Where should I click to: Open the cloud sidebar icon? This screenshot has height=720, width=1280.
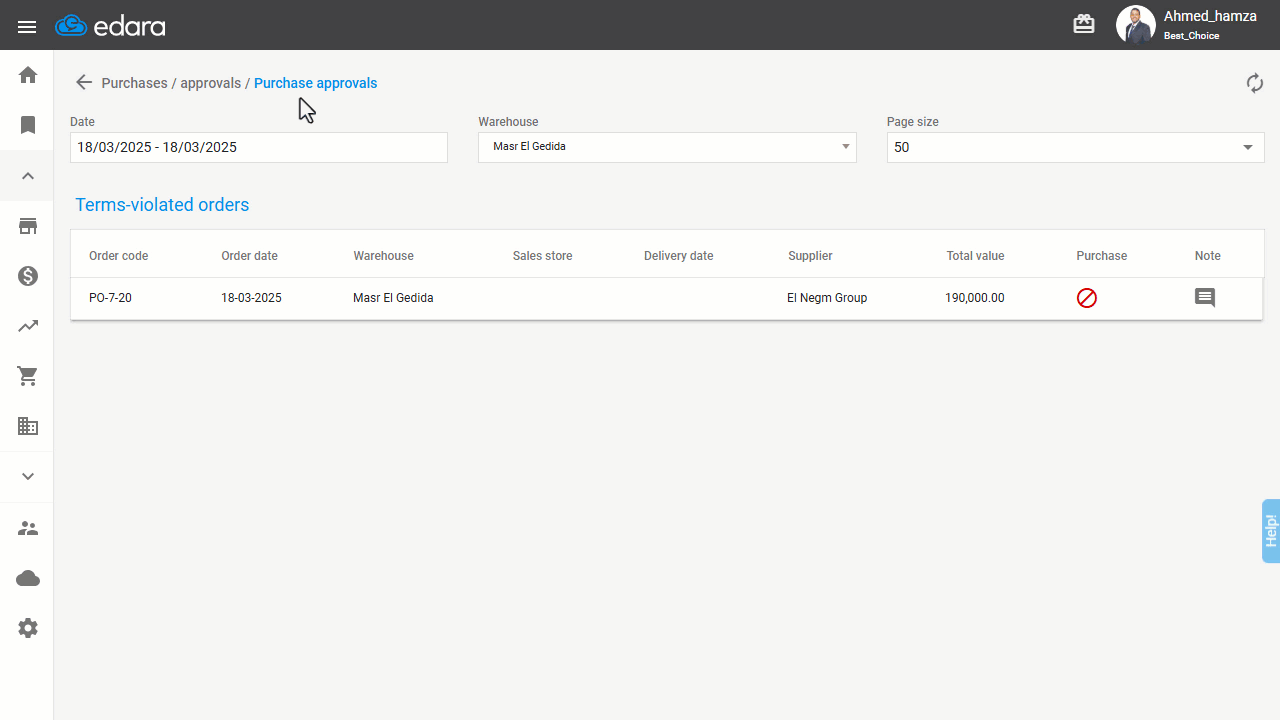[28, 578]
